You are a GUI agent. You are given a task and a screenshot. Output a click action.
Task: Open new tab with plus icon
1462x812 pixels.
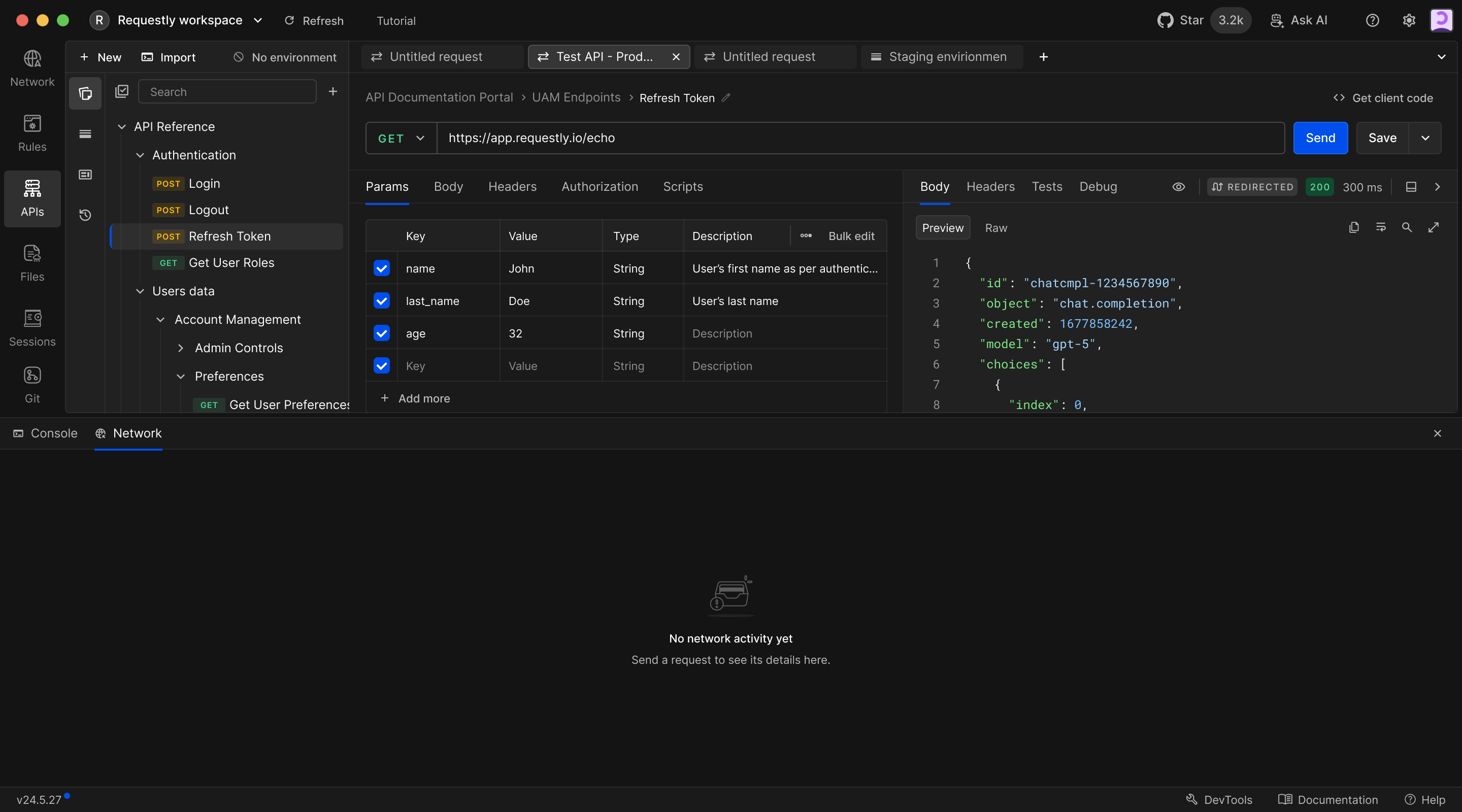tap(1043, 57)
